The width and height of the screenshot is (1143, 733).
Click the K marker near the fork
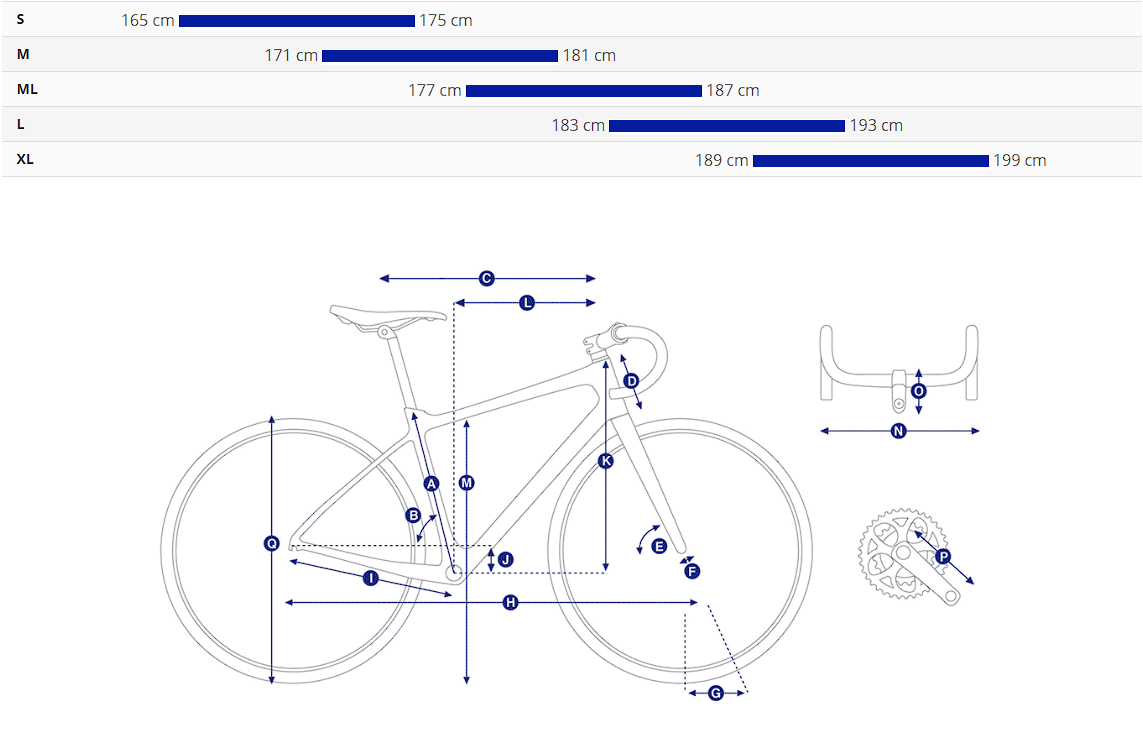coord(606,461)
